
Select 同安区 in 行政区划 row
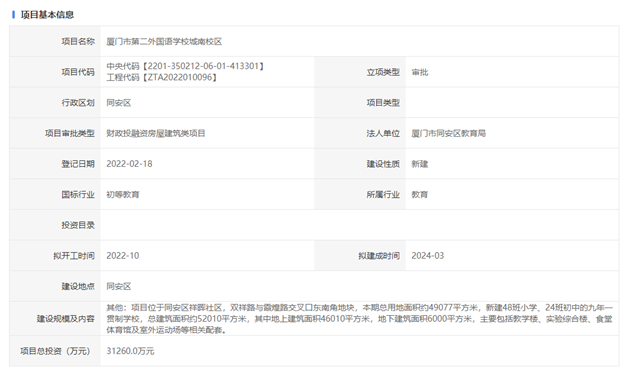pyautogui.click(x=118, y=103)
